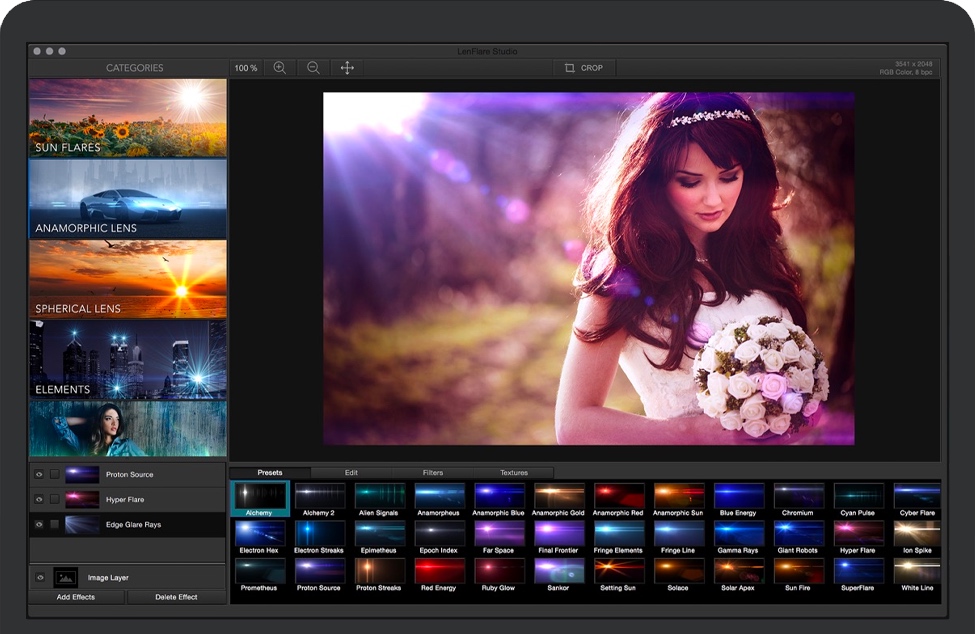The width and height of the screenshot is (975, 634).
Task: Open the Elements category in the sidebar
Action: pyautogui.click(x=127, y=357)
